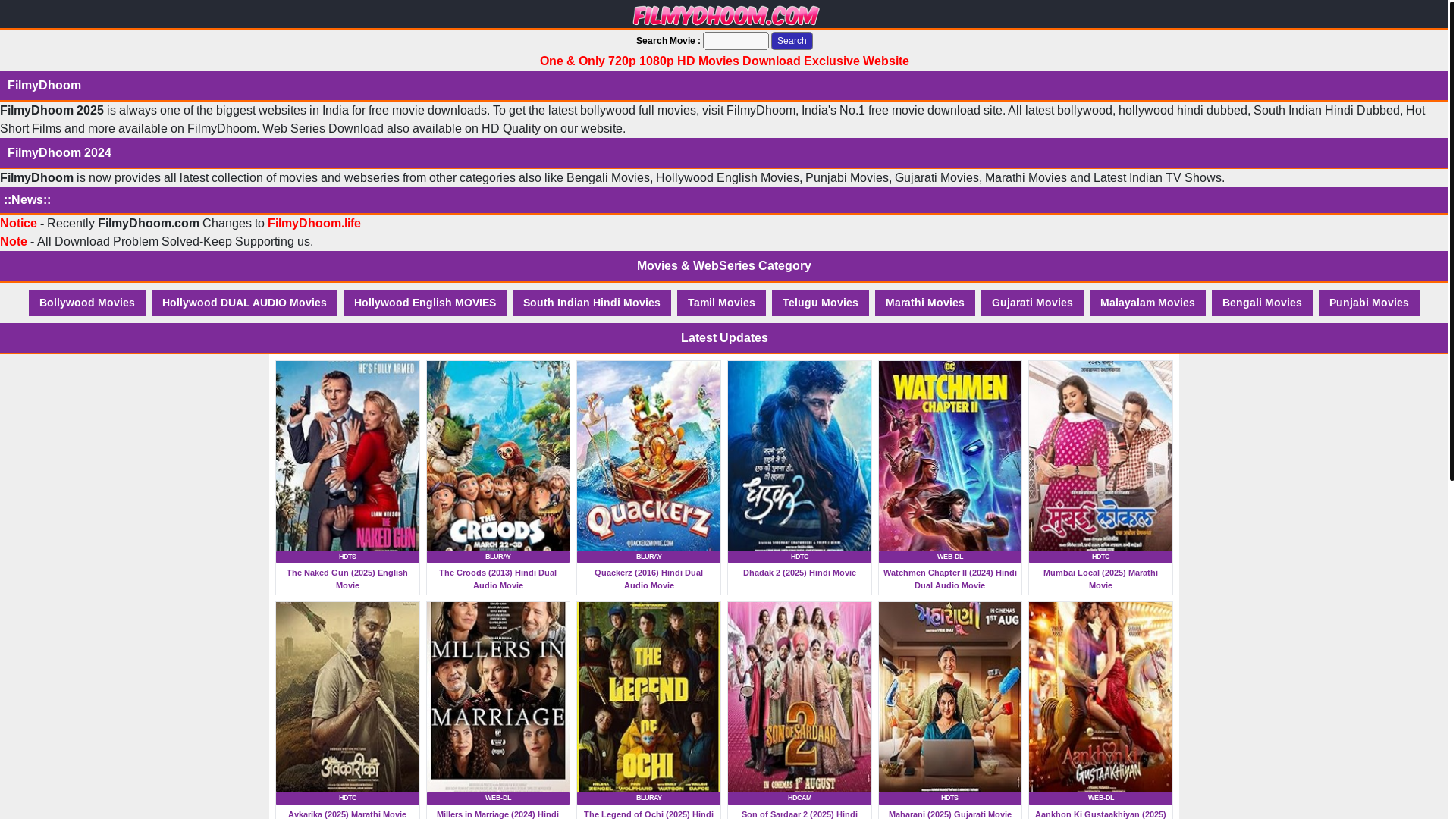
Task: Click the Latest Updates heading
Action: (724, 338)
